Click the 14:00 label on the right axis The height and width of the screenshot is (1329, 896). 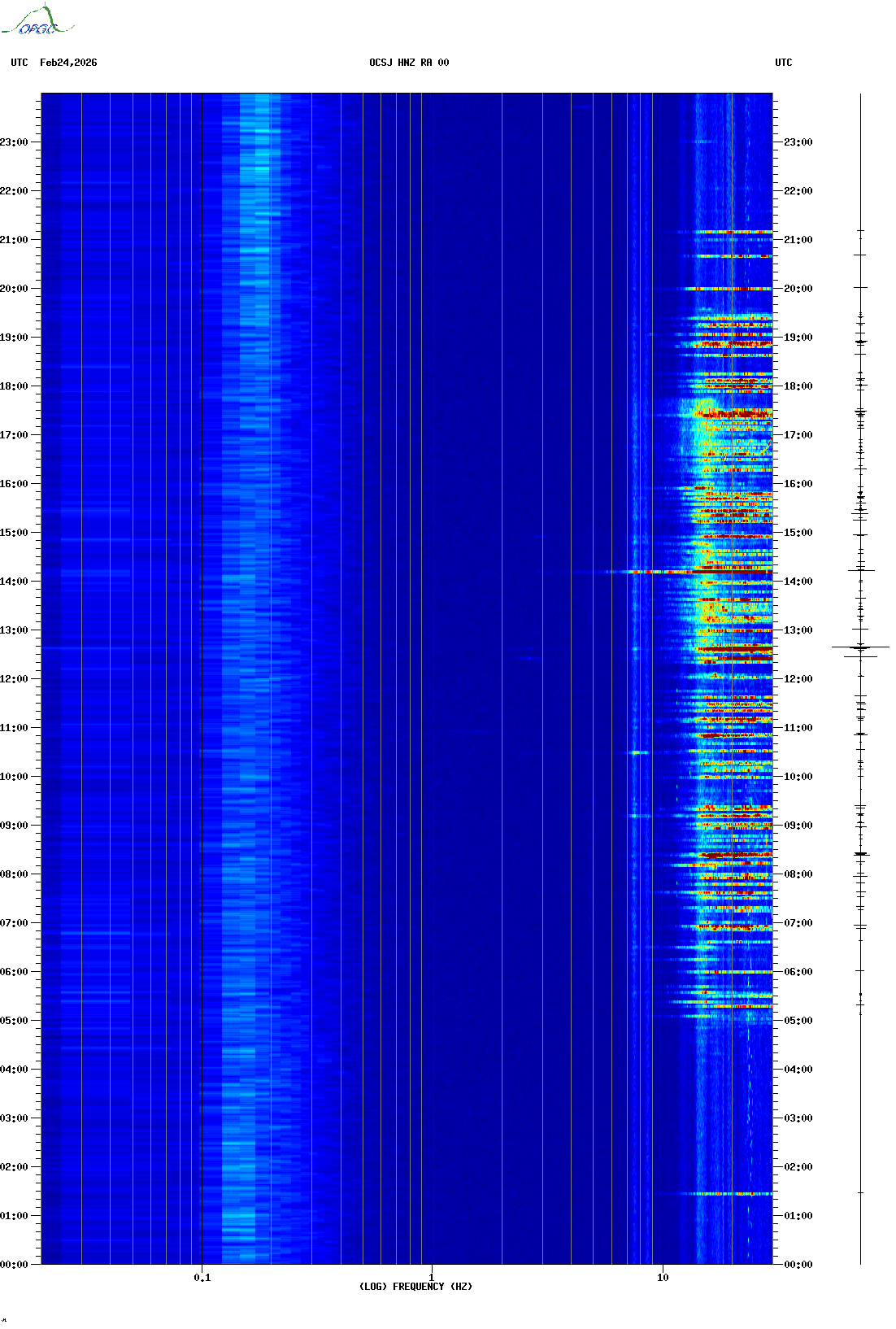pos(798,582)
